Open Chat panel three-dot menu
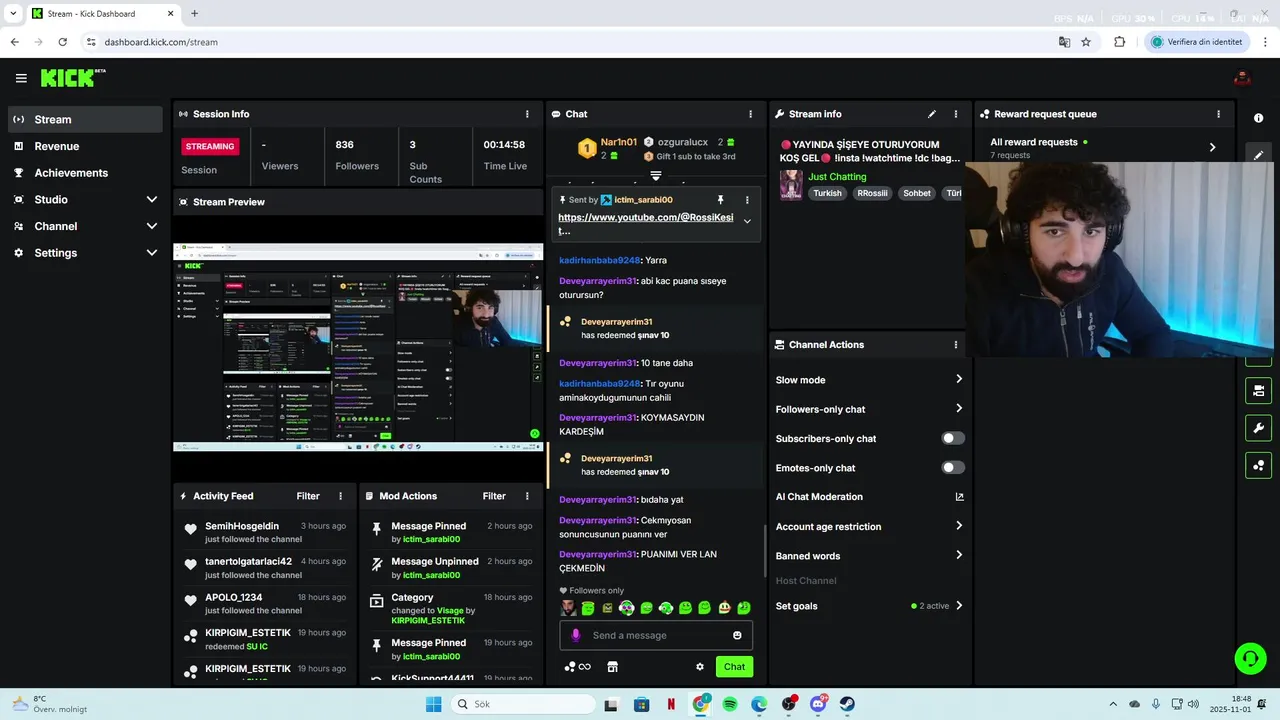Image resolution: width=1280 pixels, height=720 pixels. click(751, 114)
